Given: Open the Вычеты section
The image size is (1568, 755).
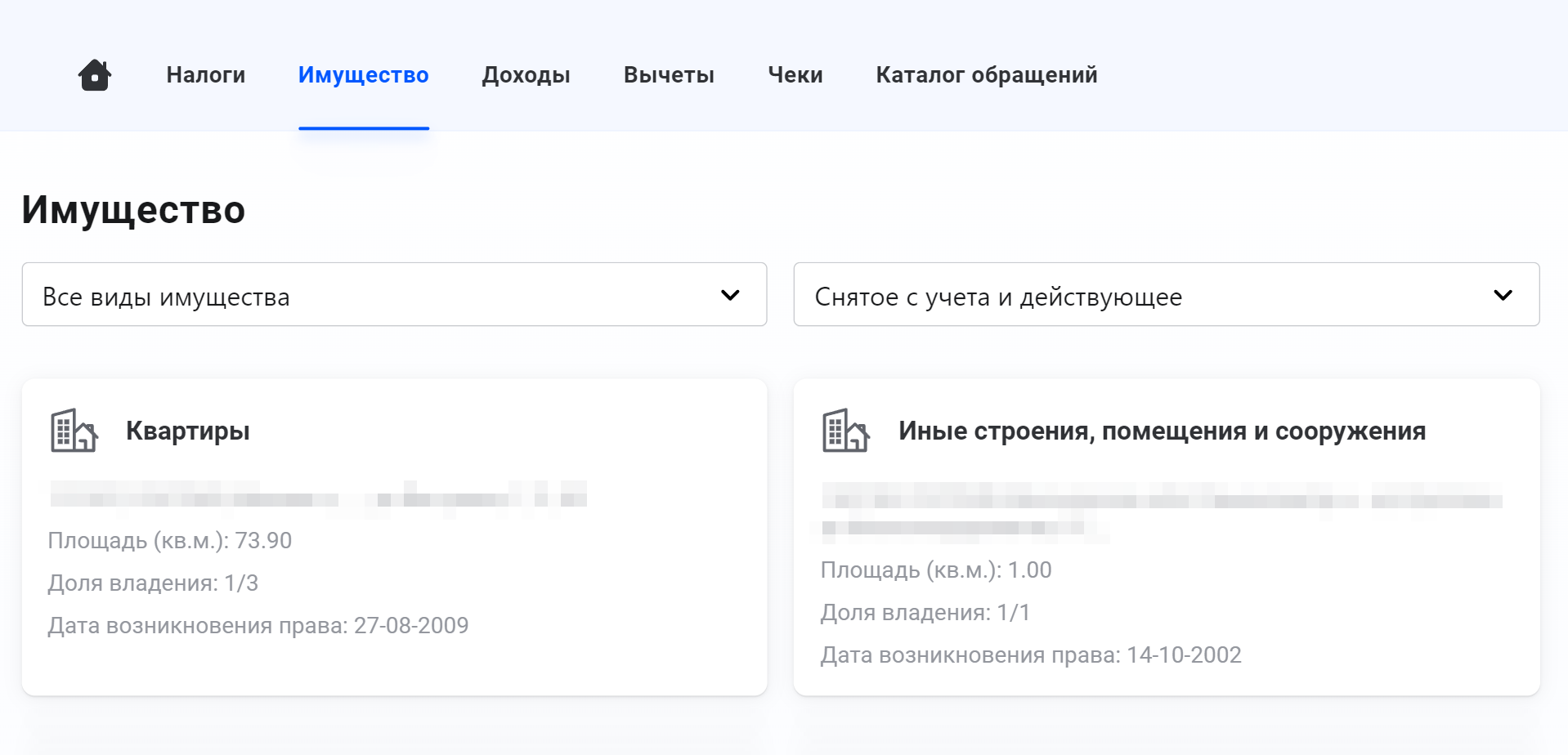Looking at the screenshot, I should [x=669, y=75].
